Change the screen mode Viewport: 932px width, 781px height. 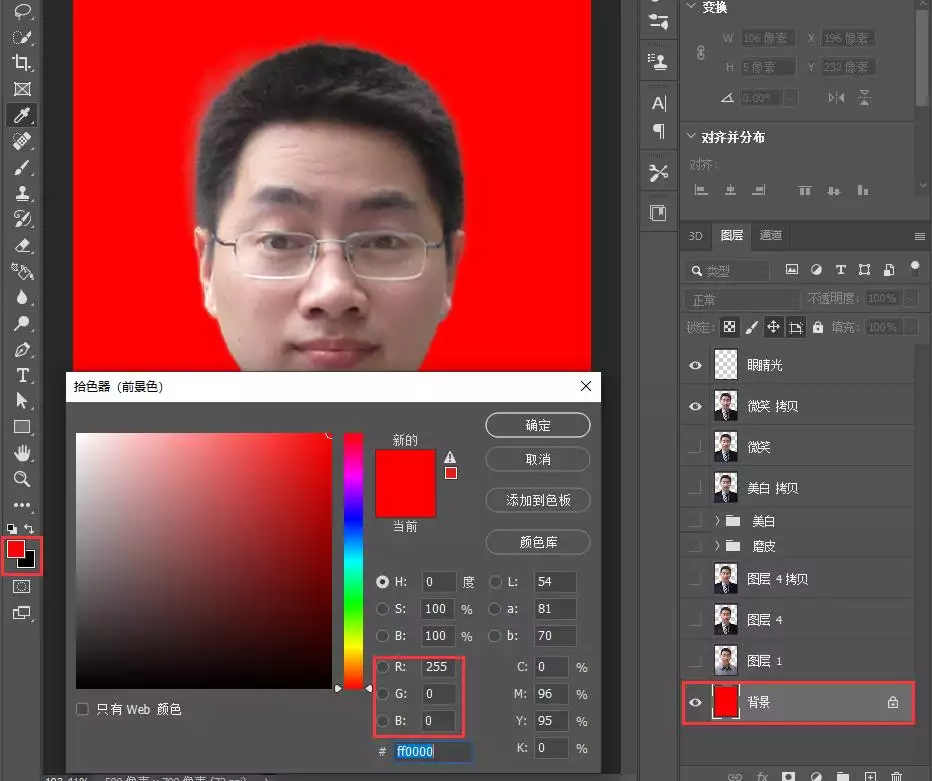[22, 613]
